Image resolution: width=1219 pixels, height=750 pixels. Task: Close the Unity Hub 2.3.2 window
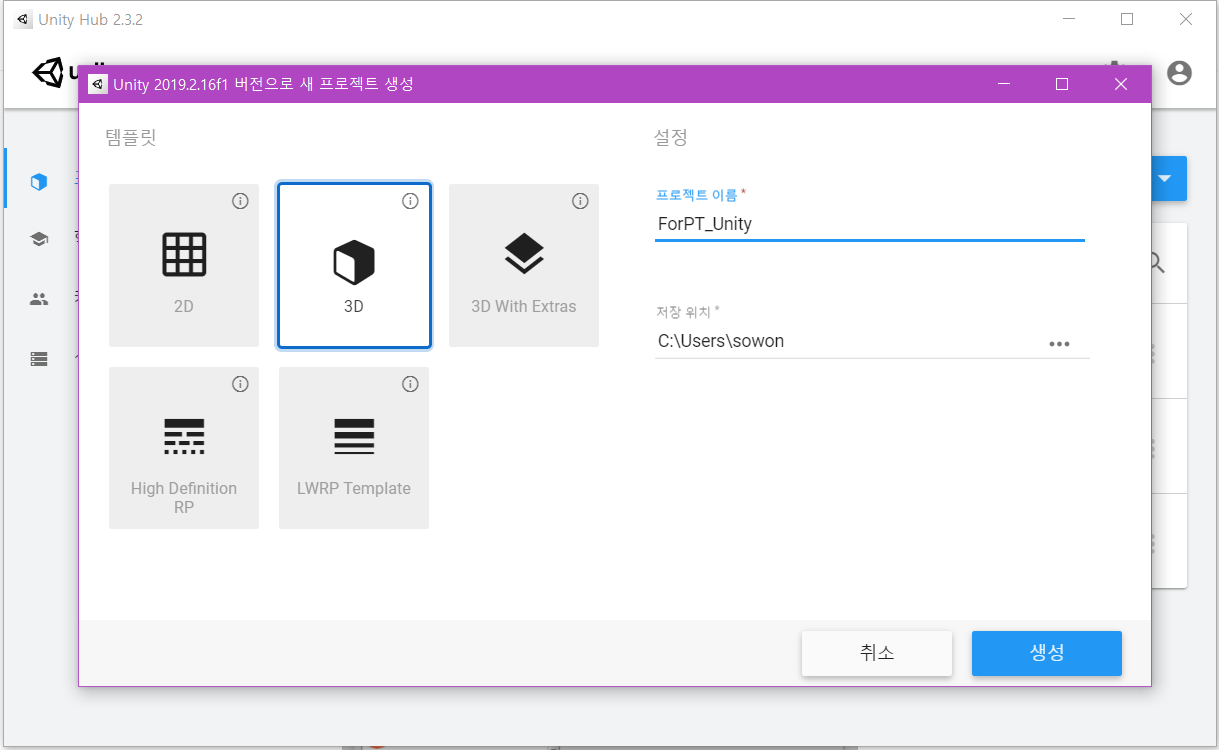1186,19
